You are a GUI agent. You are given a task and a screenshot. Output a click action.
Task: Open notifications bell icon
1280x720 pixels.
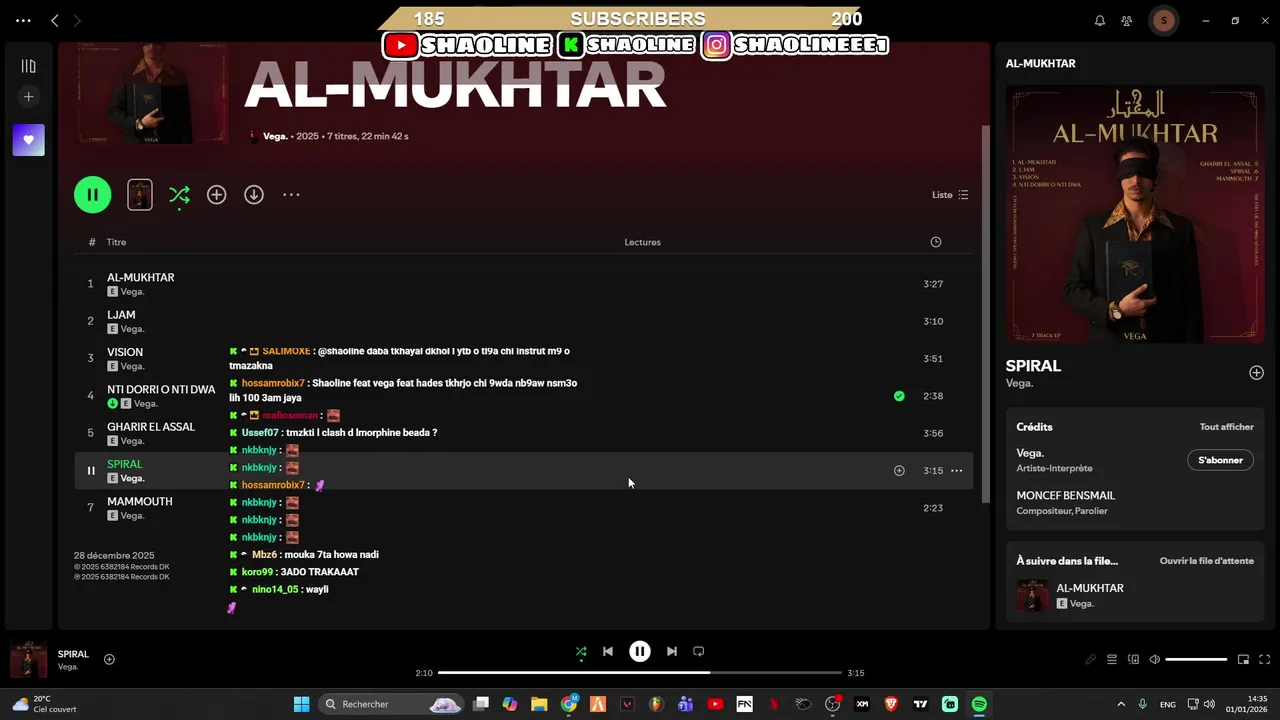1100,20
